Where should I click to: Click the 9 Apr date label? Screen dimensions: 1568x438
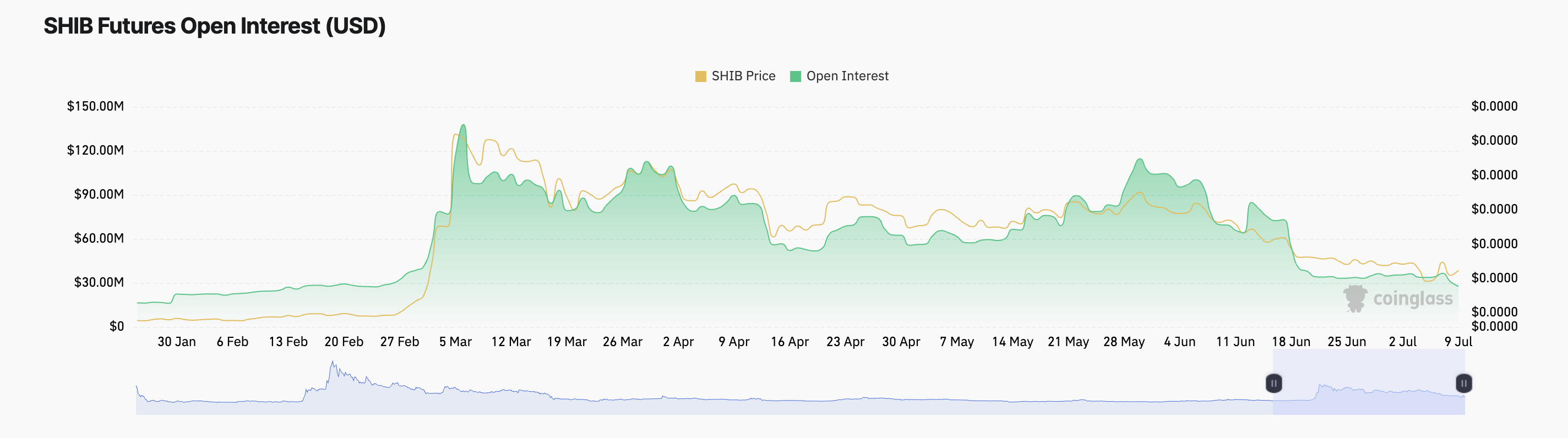tap(734, 342)
